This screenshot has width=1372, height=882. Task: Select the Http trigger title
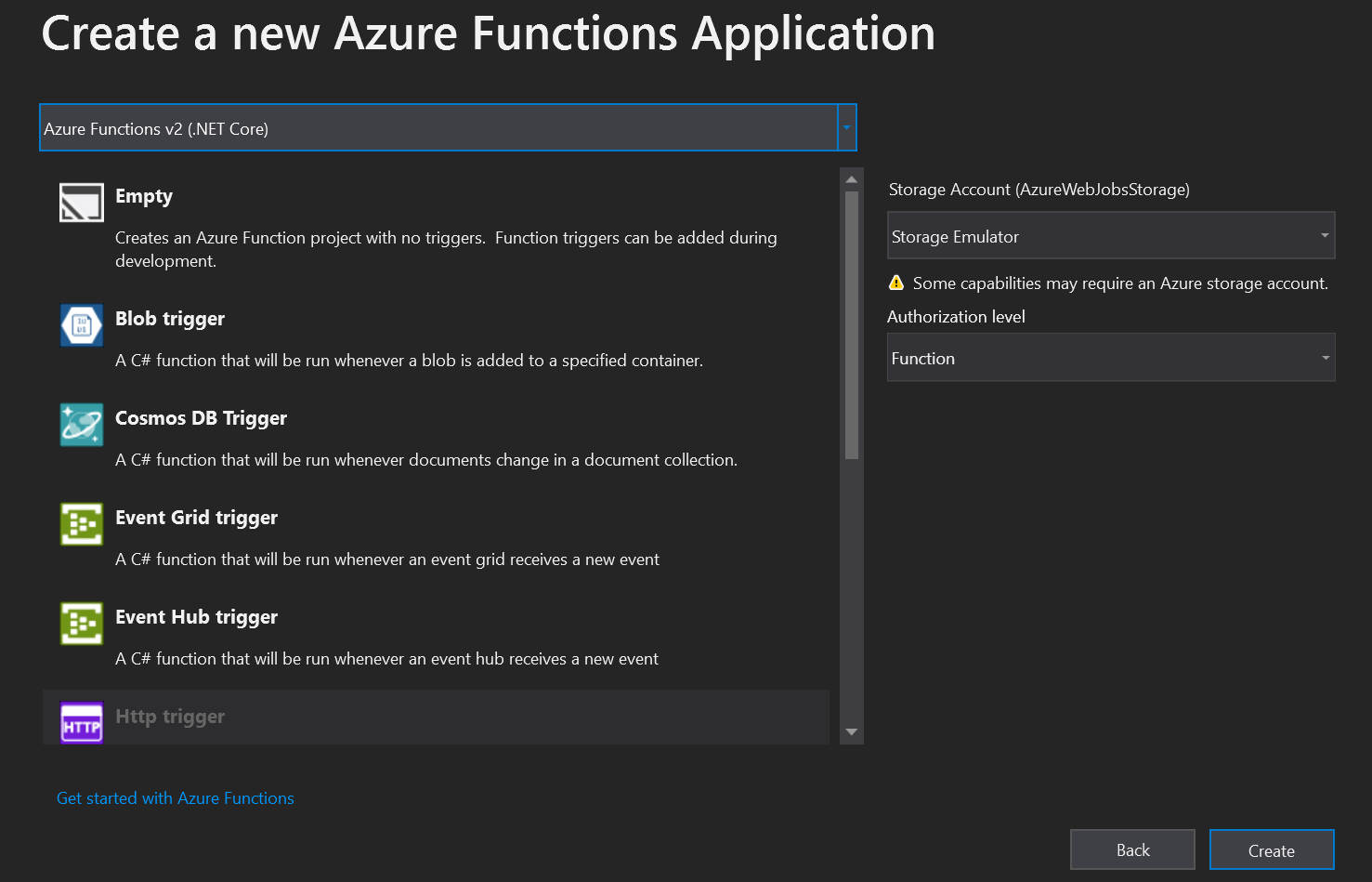[x=170, y=717]
